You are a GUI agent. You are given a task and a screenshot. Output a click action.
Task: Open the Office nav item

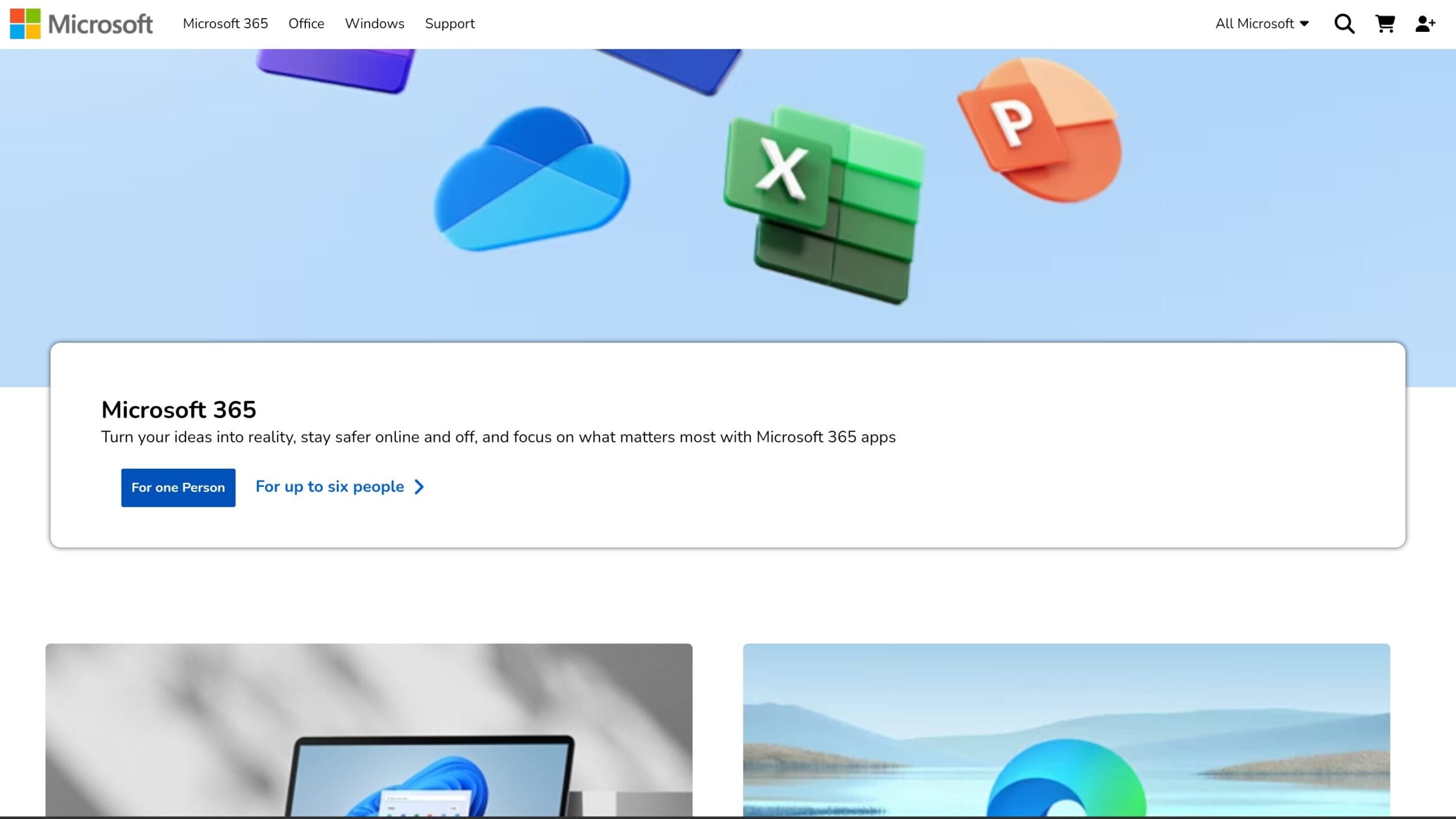306,24
